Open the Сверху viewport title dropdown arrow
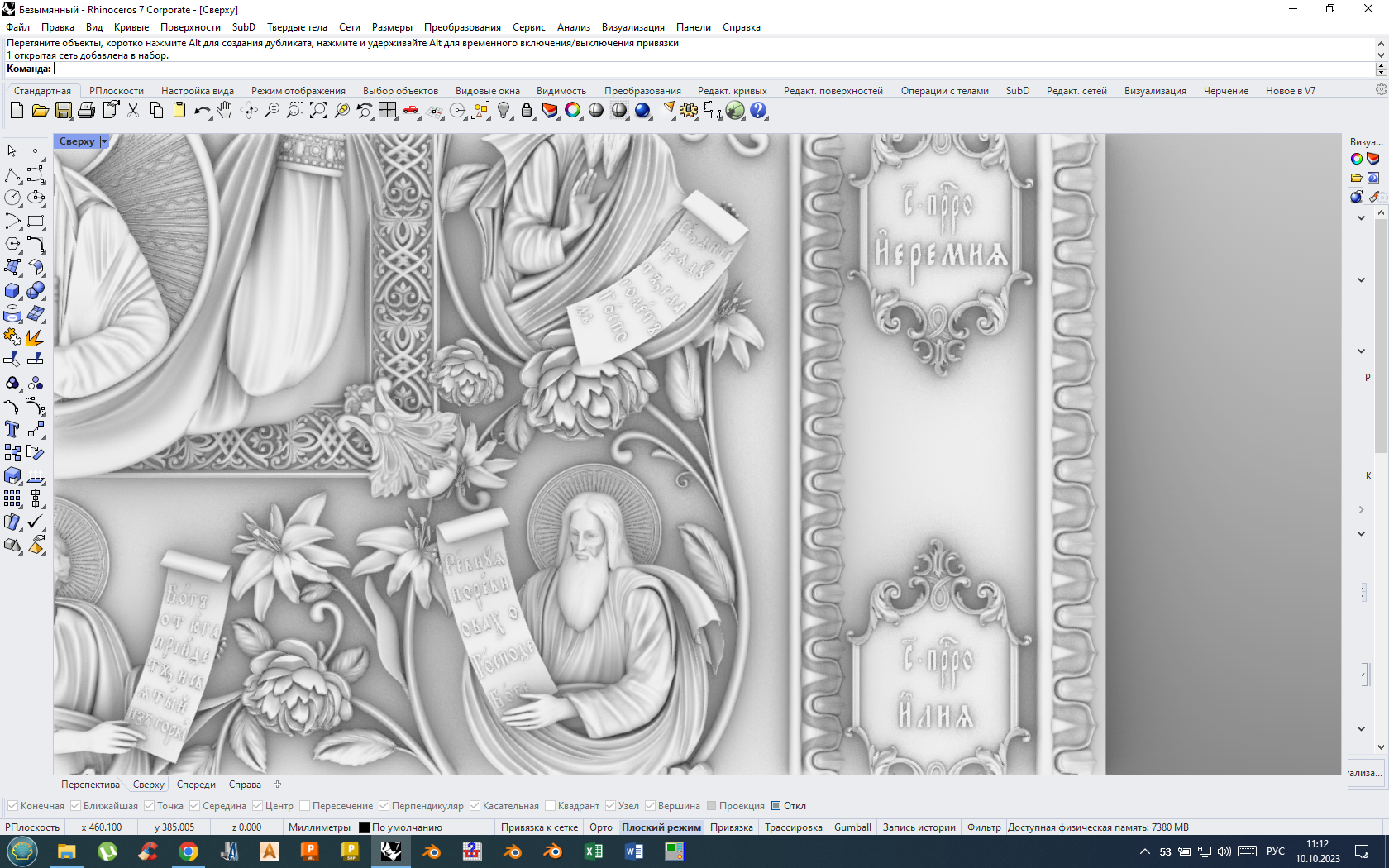The image size is (1389, 868). pyautogui.click(x=104, y=141)
